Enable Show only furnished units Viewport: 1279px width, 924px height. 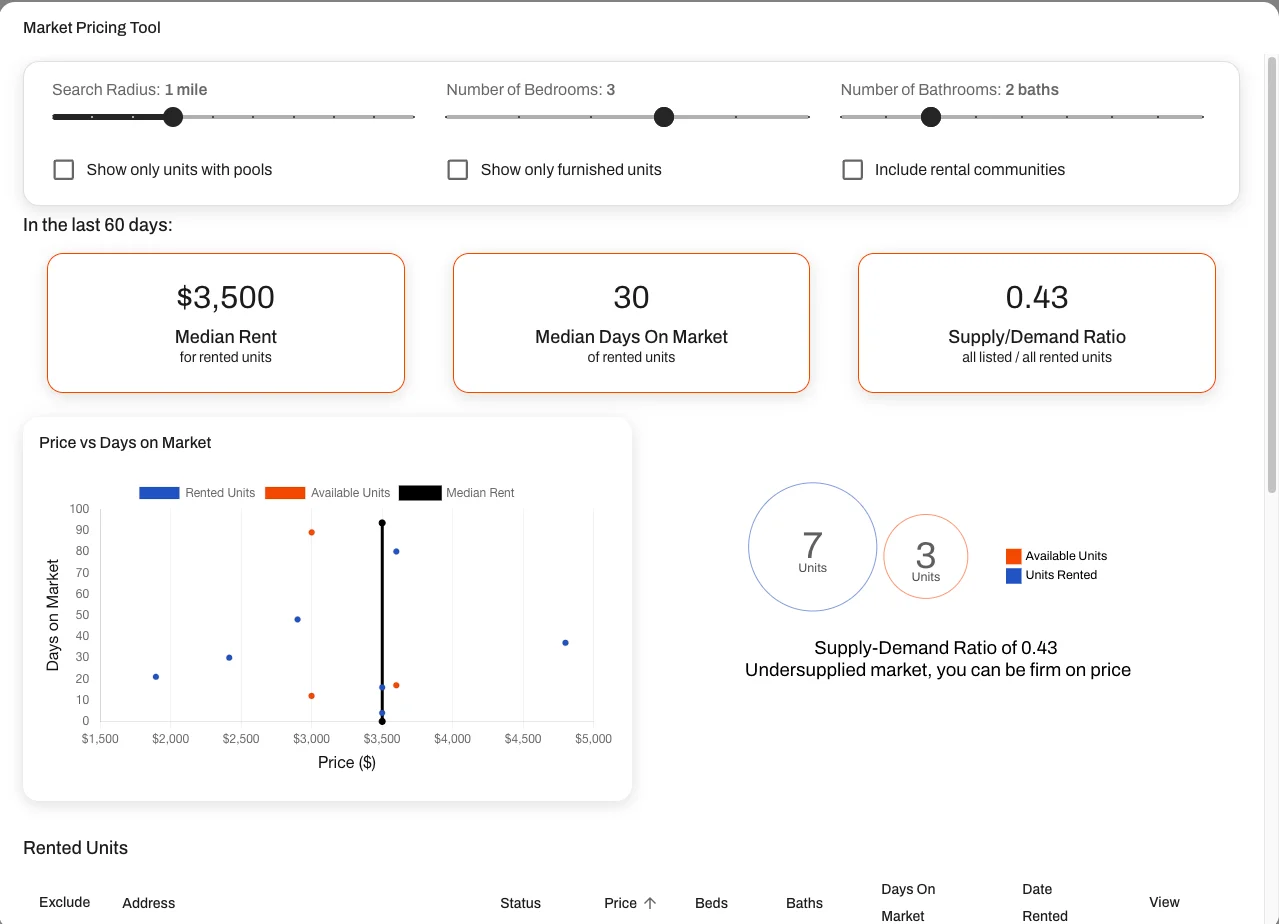[457, 169]
